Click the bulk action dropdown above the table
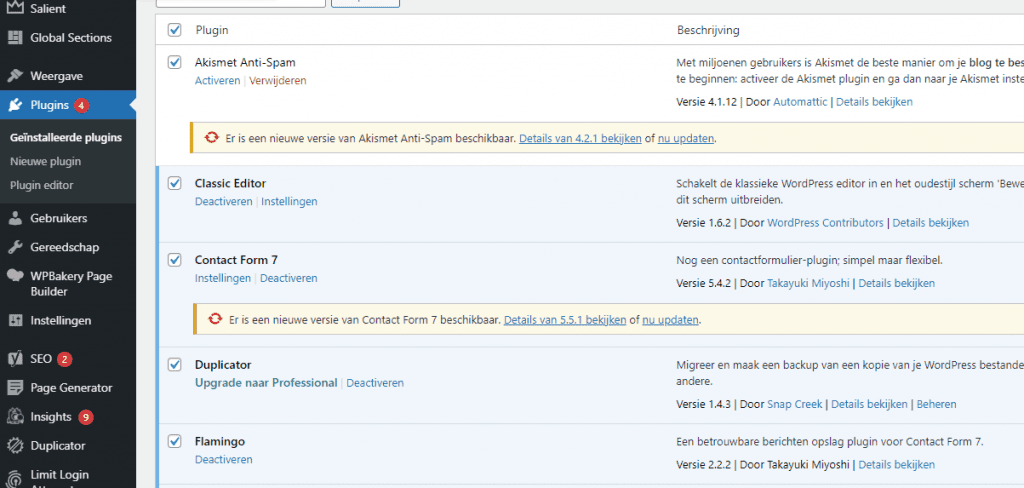The width and height of the screenshot is (1024, 488). [x=241, y=3]
